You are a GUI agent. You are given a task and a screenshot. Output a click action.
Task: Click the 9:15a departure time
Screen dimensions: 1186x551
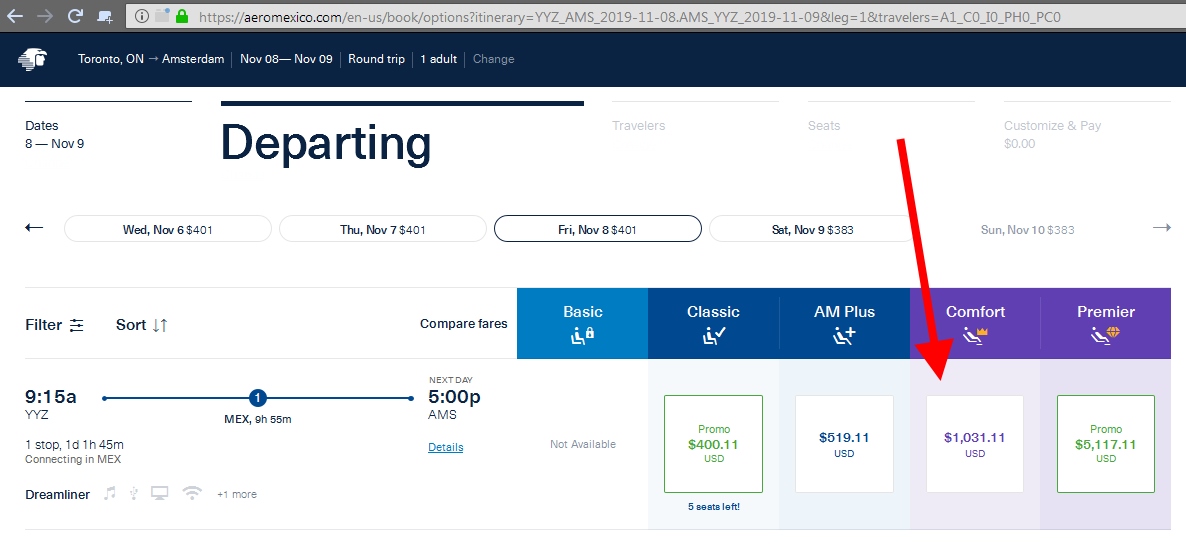coord(51,397)
